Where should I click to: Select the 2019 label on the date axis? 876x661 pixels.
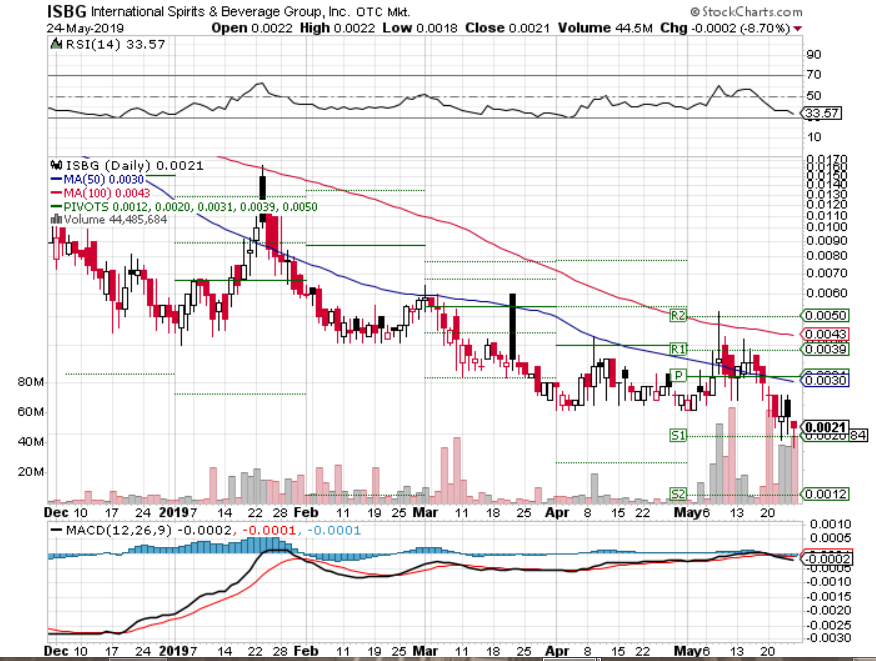pyautogui.click(x=173, y=511)
